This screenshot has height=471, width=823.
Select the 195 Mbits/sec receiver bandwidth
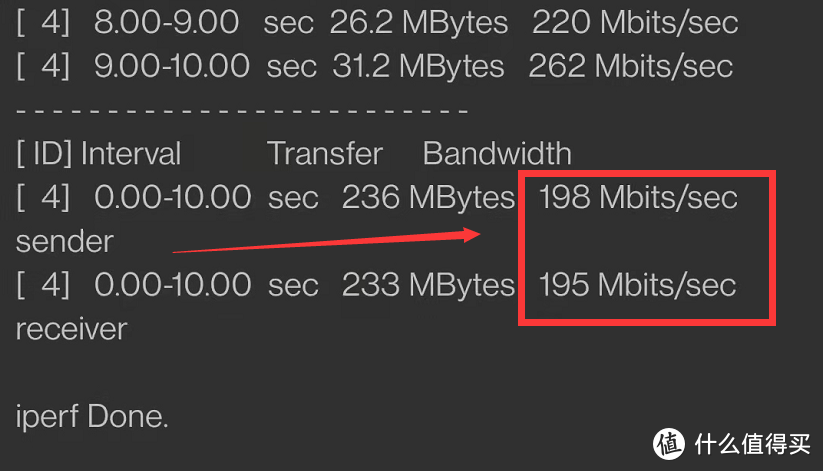click(x=637, y=285)
